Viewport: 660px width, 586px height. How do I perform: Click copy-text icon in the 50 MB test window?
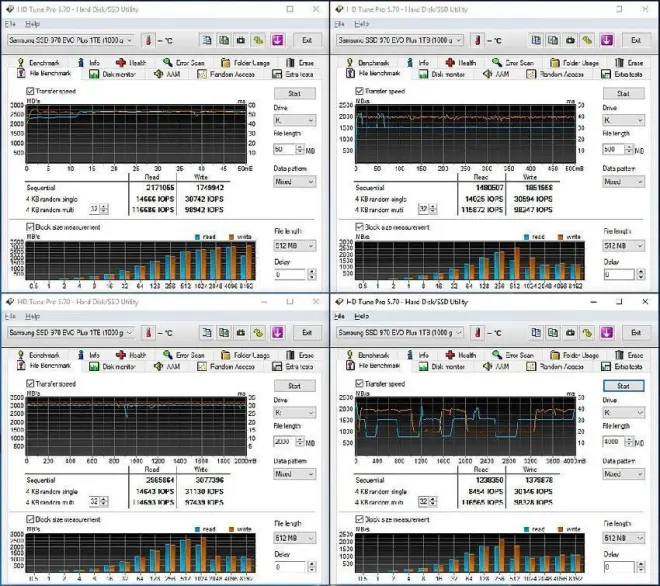coord(205,41)
